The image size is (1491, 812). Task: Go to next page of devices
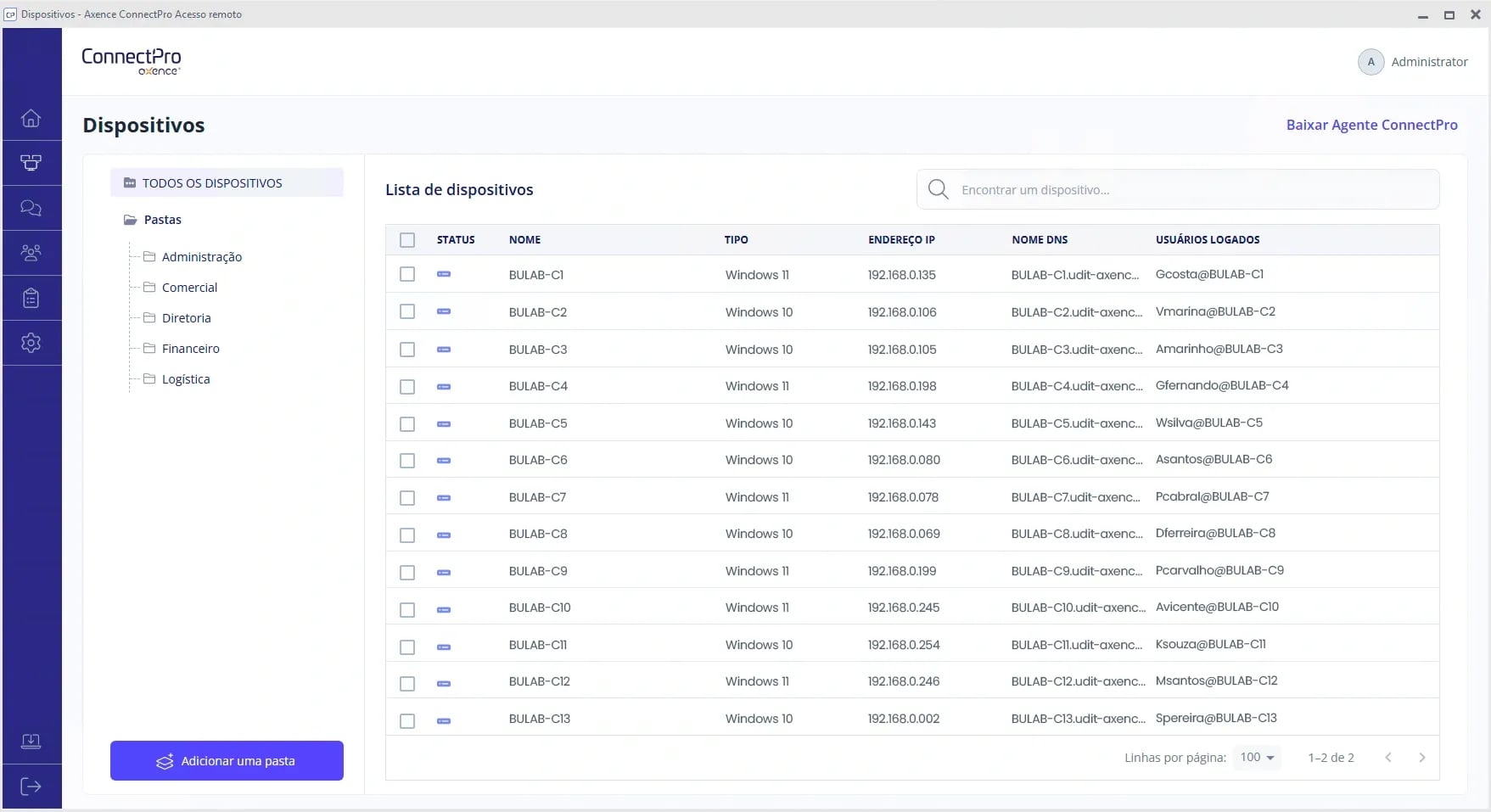point(1422,758)
